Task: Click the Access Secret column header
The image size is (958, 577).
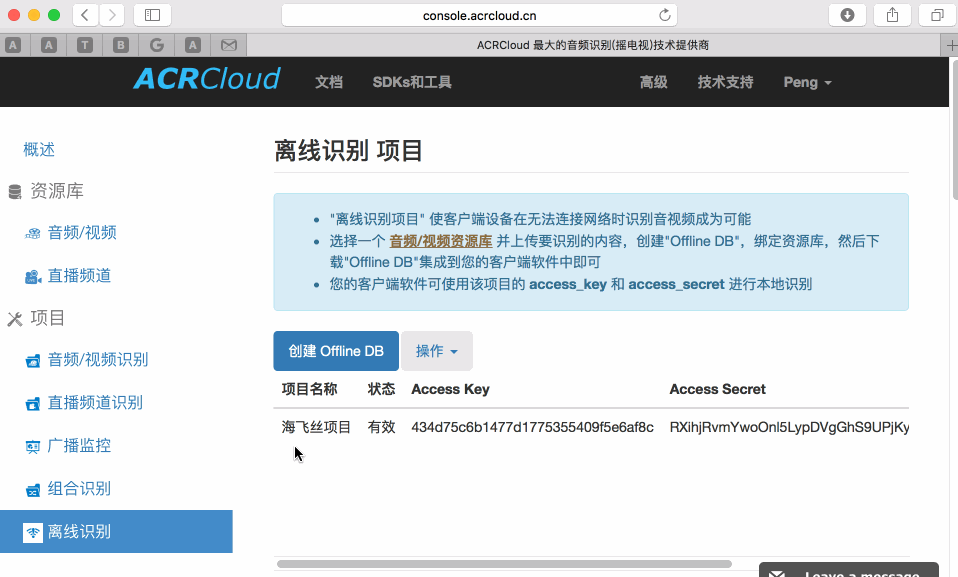Action: (717, 389)
